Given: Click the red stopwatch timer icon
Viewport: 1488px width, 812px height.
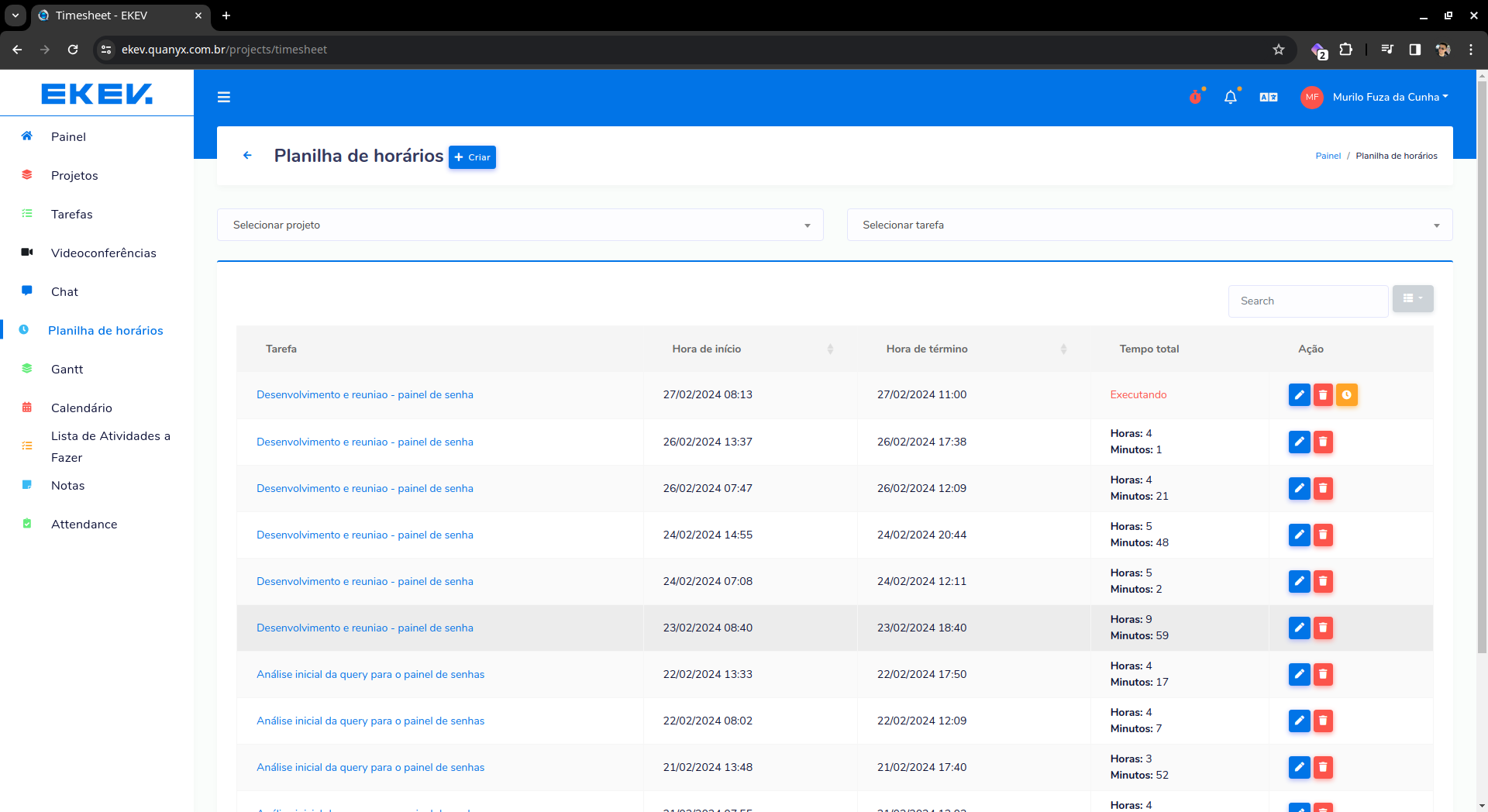Looking at the screenshot, I should [1196, 97].
